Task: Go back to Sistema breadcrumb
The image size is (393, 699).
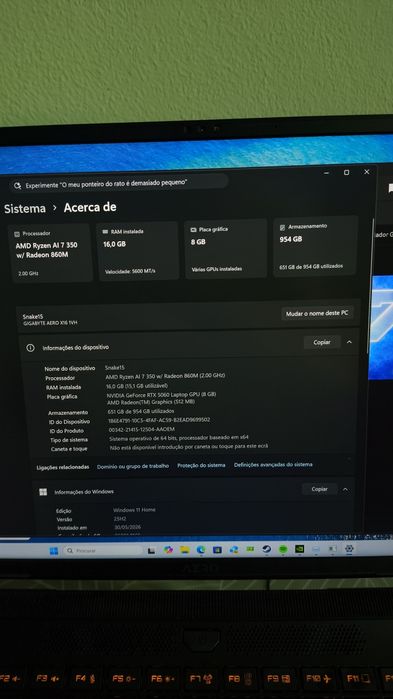Action: point(25,209)
